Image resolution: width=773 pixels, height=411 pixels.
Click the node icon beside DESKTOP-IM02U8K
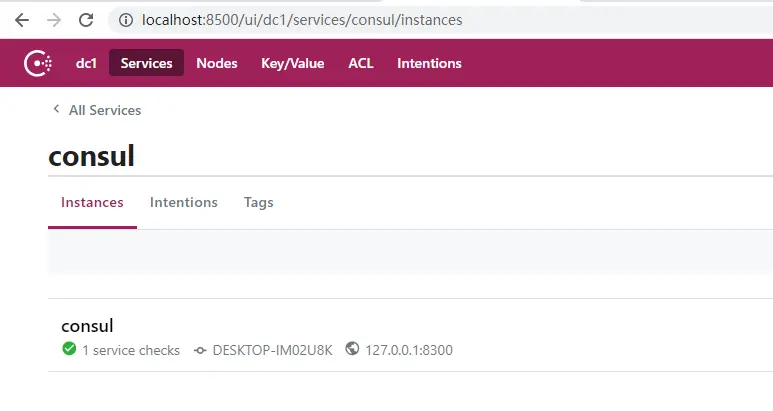click(200, 350)
